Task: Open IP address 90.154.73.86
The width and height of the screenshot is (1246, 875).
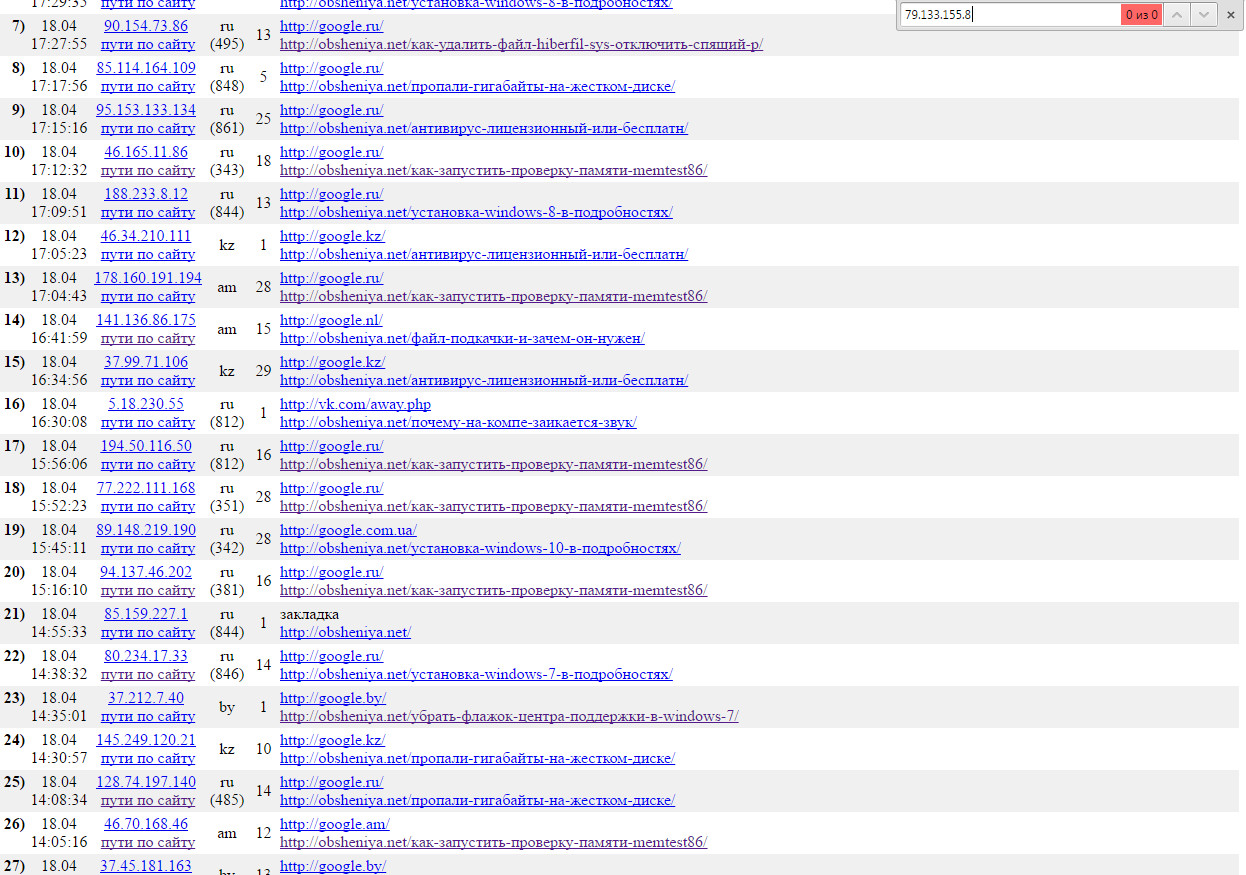Action: point(146,26)
